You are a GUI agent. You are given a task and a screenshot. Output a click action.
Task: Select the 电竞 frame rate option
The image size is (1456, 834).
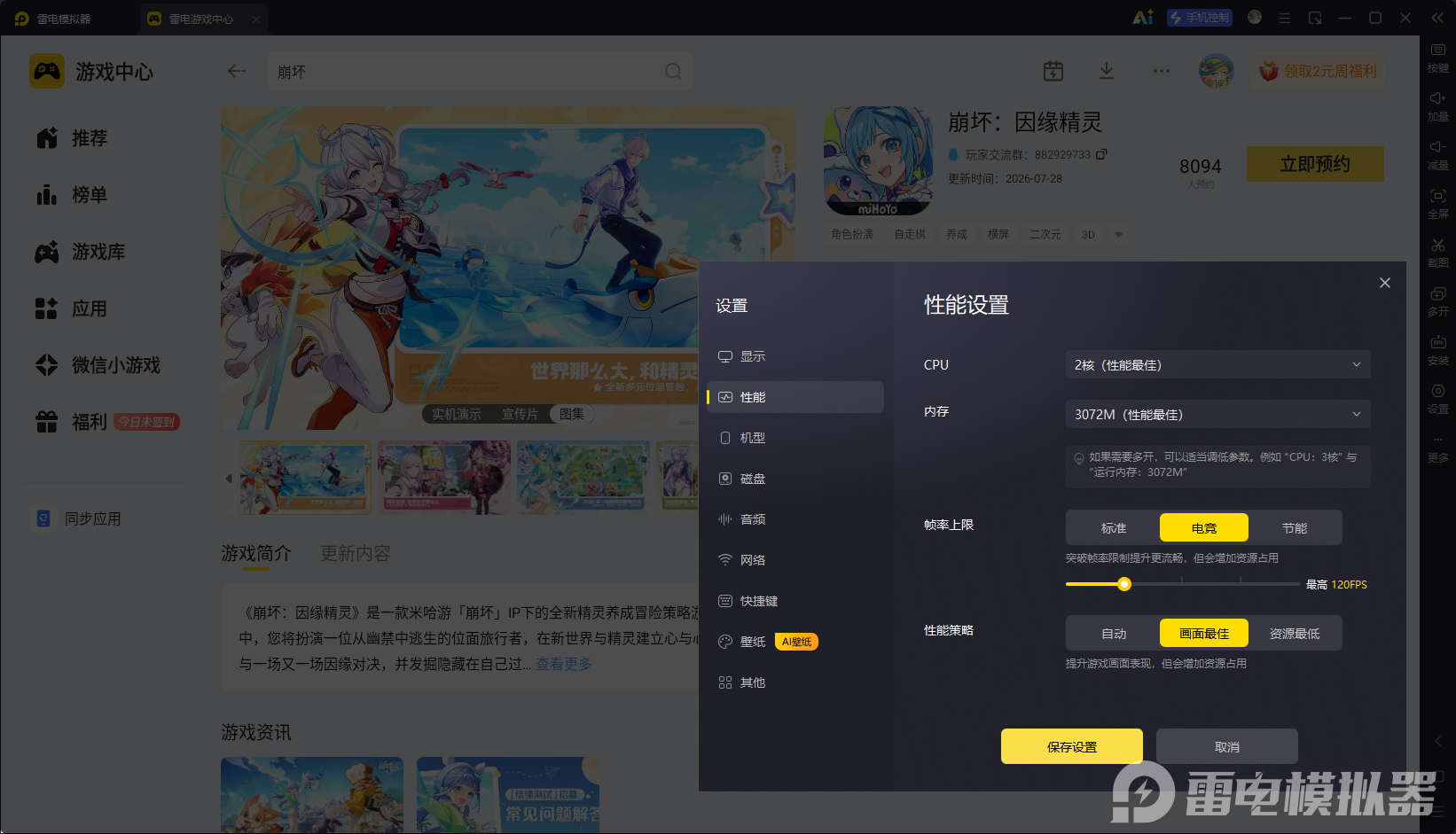click(1204, 528)
